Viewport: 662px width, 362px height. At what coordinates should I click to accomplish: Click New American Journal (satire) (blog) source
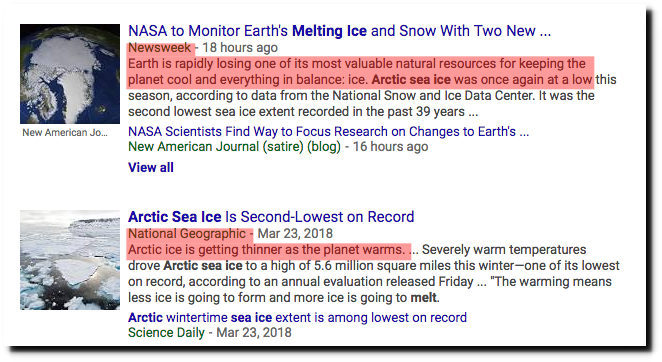click(234, 147)
